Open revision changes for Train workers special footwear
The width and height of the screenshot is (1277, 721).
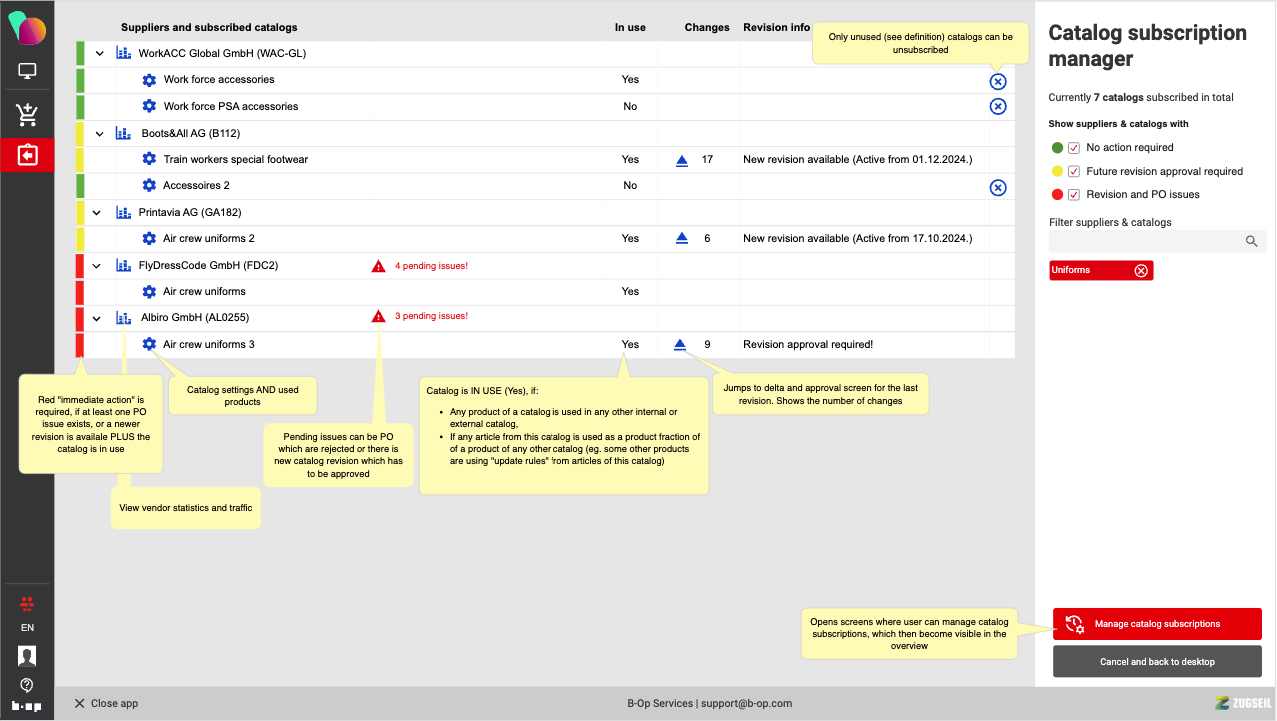click(x=682, y=160)
